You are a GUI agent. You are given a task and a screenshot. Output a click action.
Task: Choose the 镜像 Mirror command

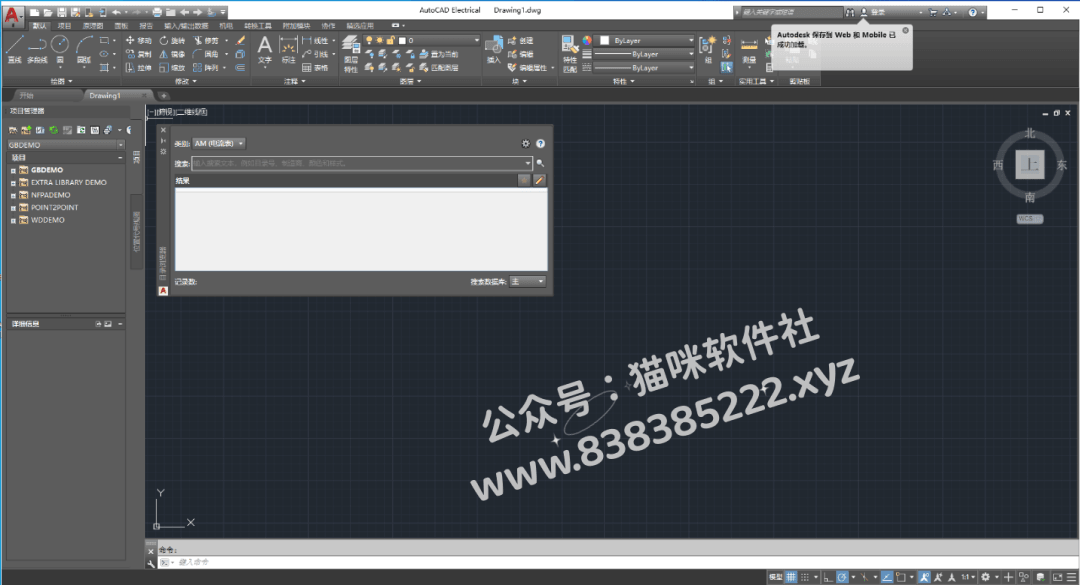[x=172, y=54]
